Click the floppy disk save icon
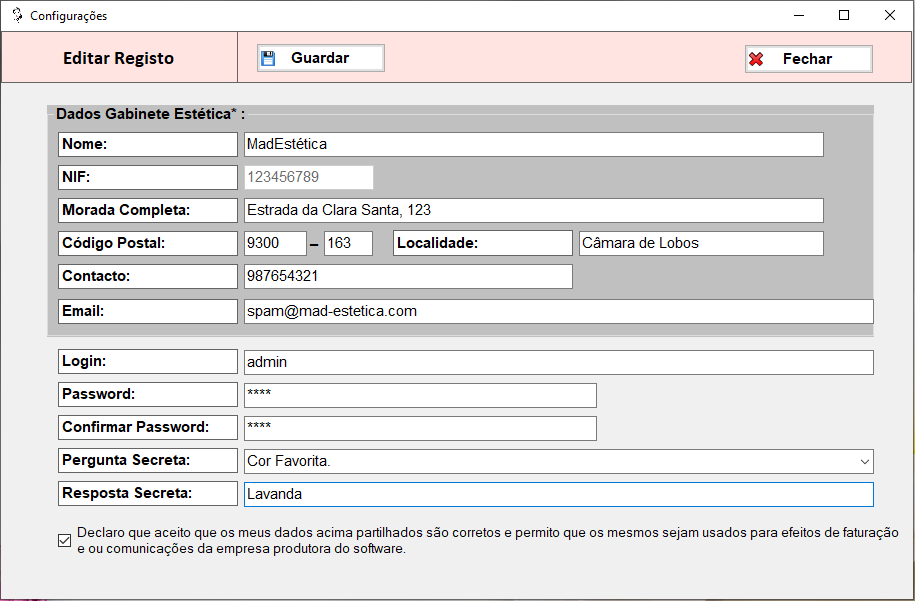The height and width of the screenshot is (601, 915). [268, 58]
